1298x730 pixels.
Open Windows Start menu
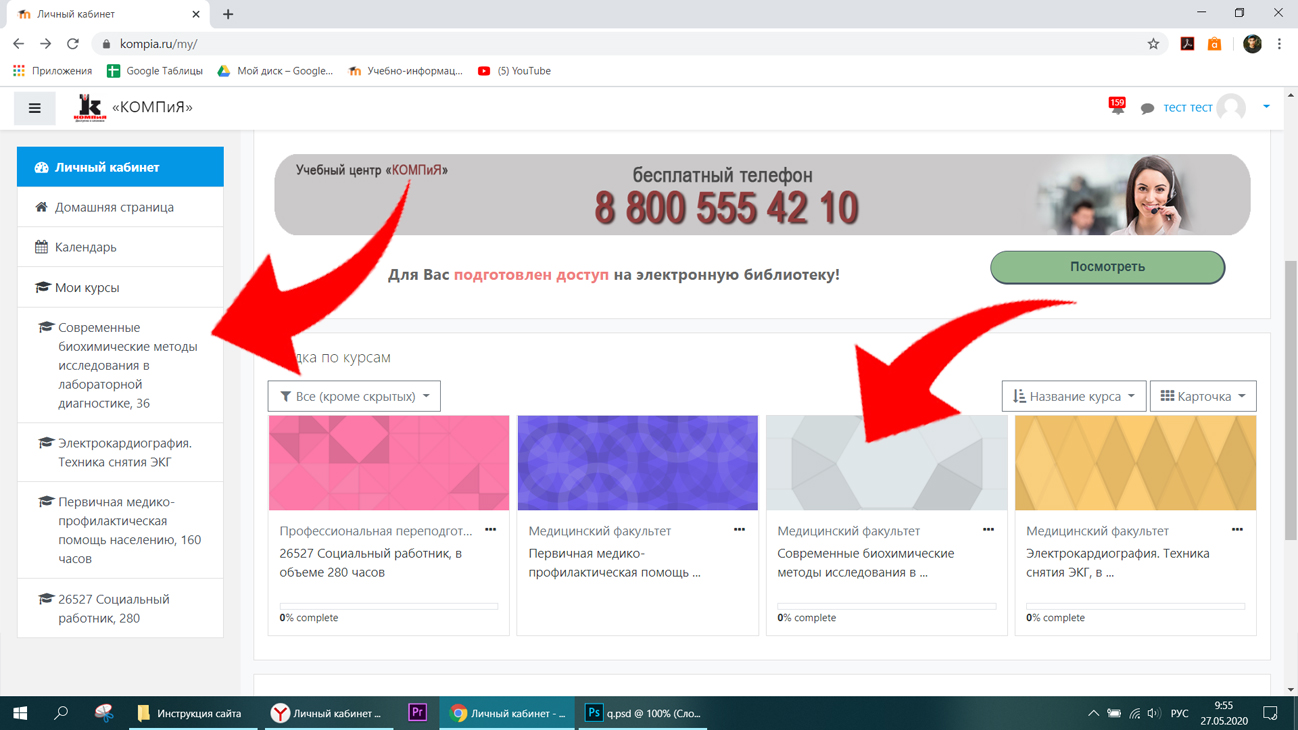[20, 713]
